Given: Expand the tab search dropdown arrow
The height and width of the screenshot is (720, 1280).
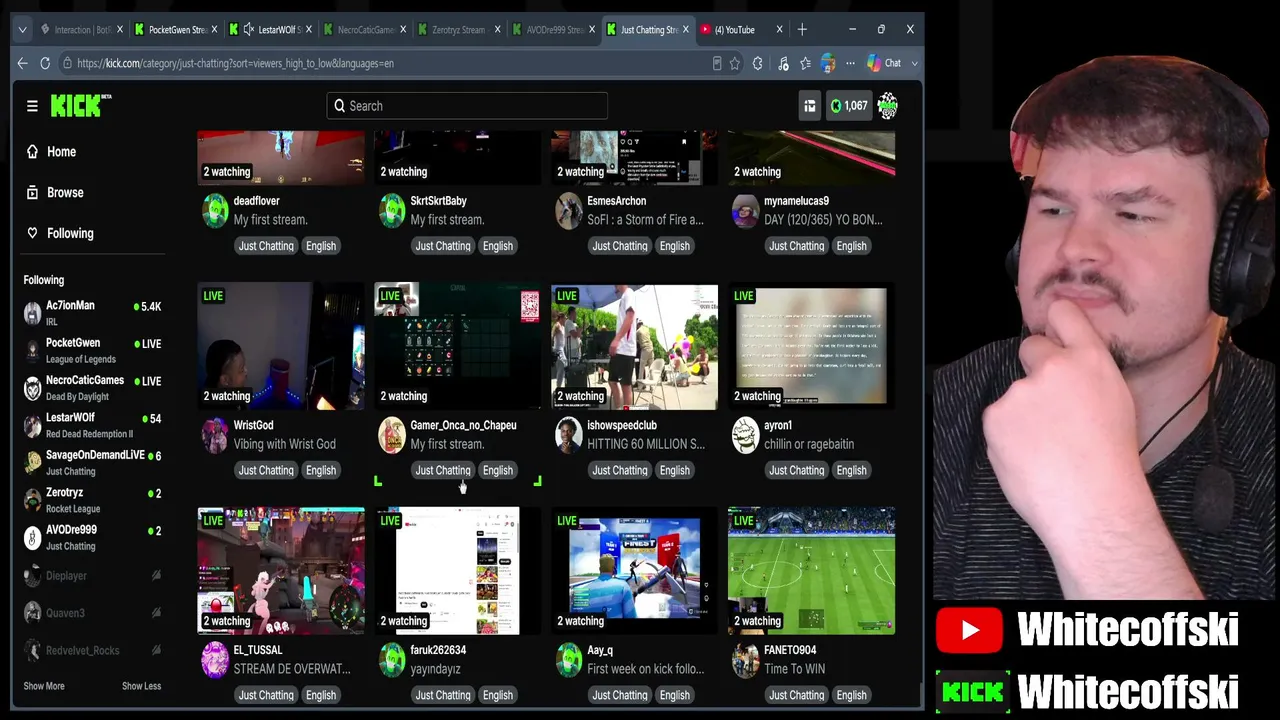Looking at the screenshot, I should pos(22,30).
